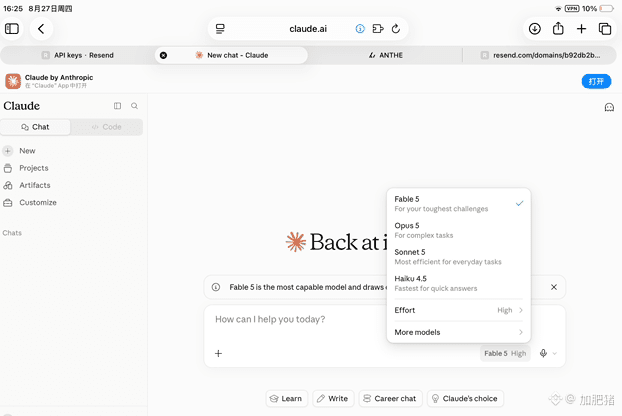Open the extensions icon in the address bar
The width and height of the screenshot is (622, 416).
378,29
